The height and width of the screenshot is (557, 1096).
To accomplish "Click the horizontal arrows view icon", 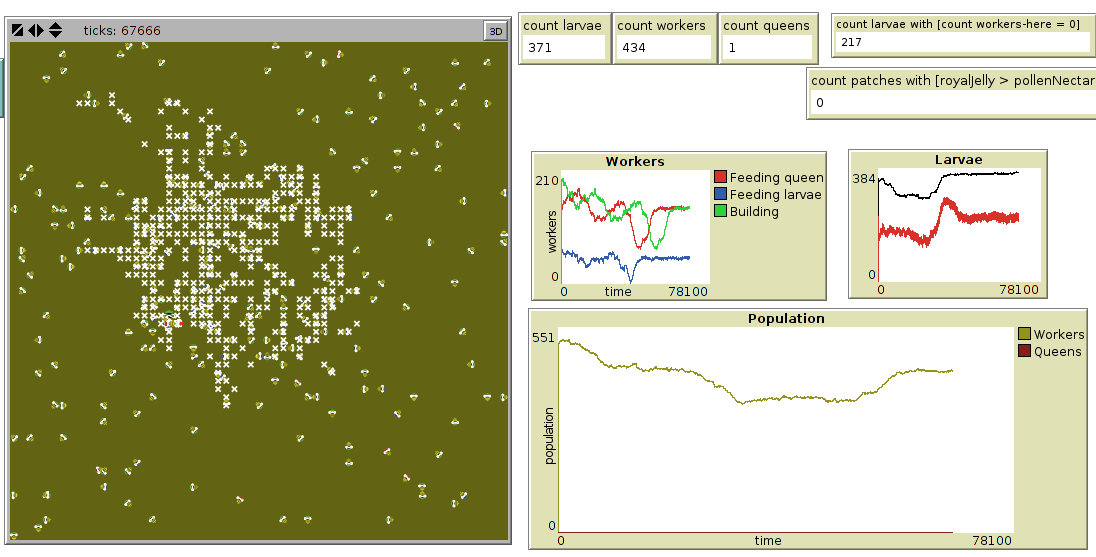I will click(36, 30).
